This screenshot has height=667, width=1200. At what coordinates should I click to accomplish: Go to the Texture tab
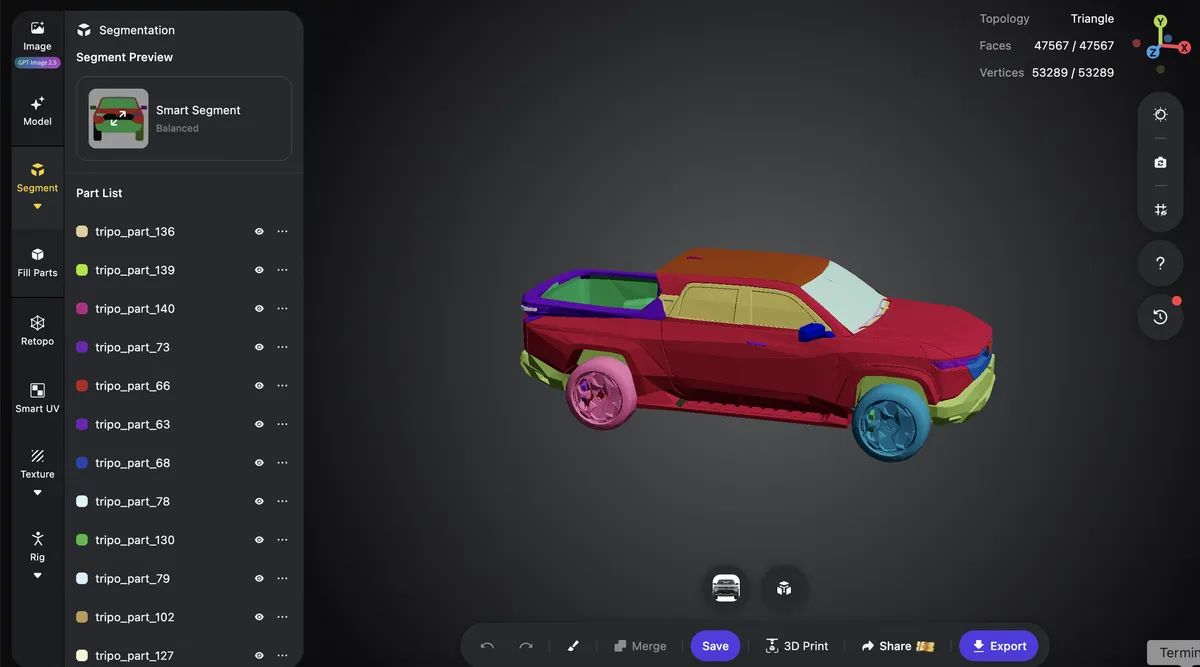[x=37, y=464]
